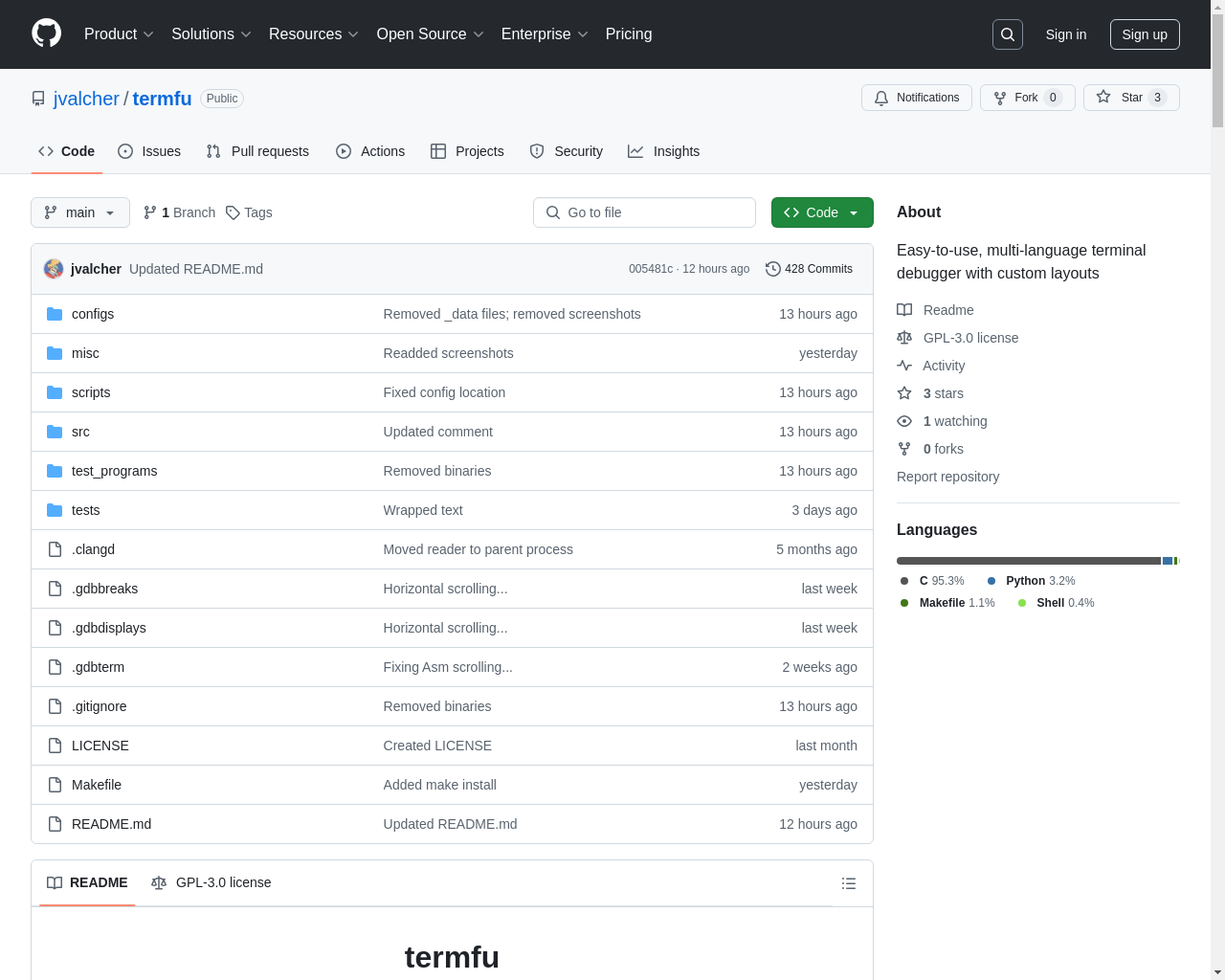Expand the Solutions menu
The height and width of the screenshot is (980, 1225).
click(x=212, y=34)
